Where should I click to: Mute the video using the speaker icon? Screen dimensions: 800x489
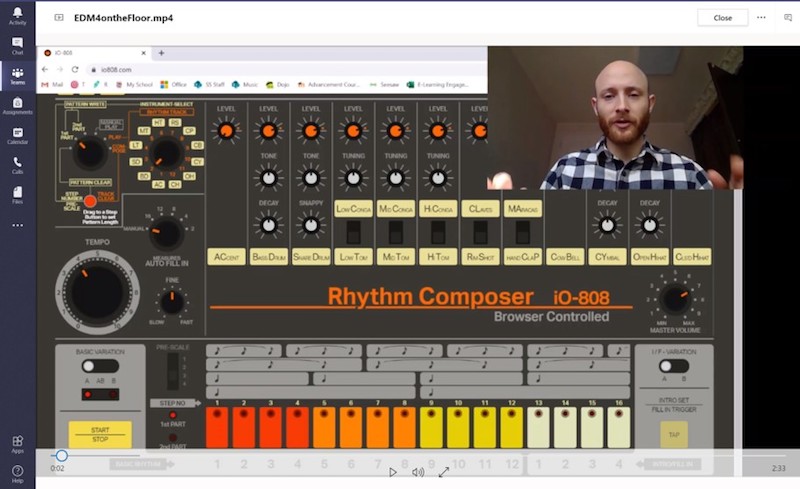pos(418,472)
